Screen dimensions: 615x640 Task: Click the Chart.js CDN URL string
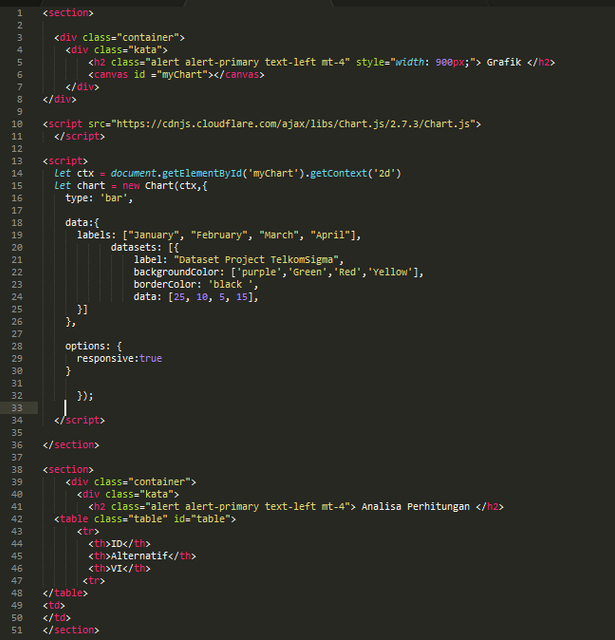293,124
